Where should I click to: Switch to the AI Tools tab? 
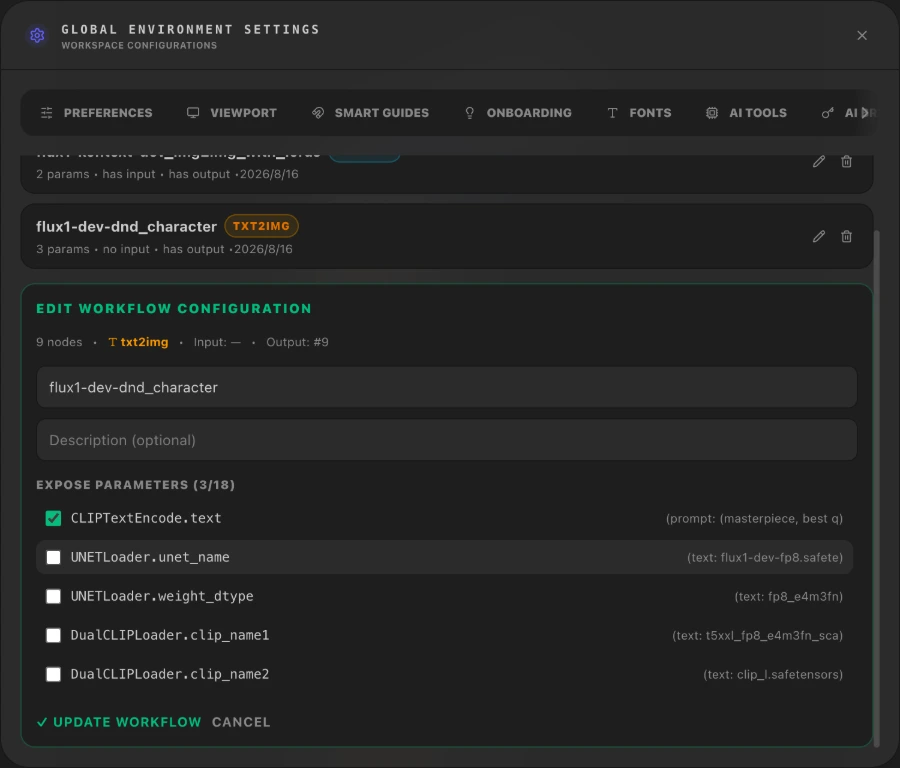click(x=746, y=113)
